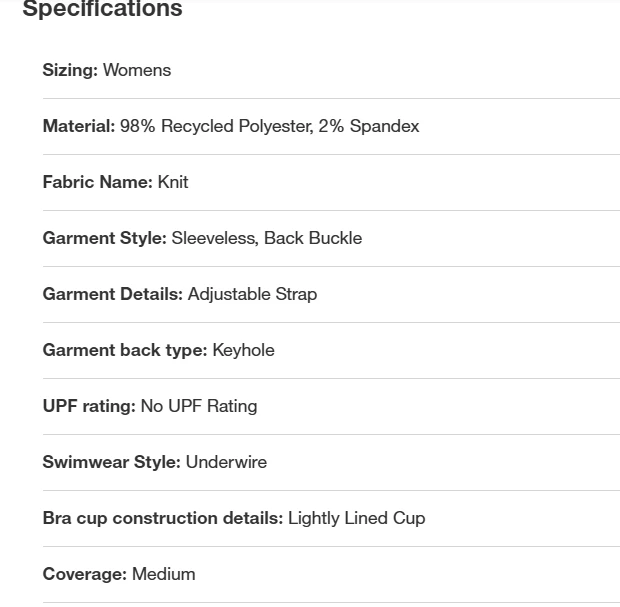Click the Material label
This screenshot has width=620, height=607.
[78, 126]
